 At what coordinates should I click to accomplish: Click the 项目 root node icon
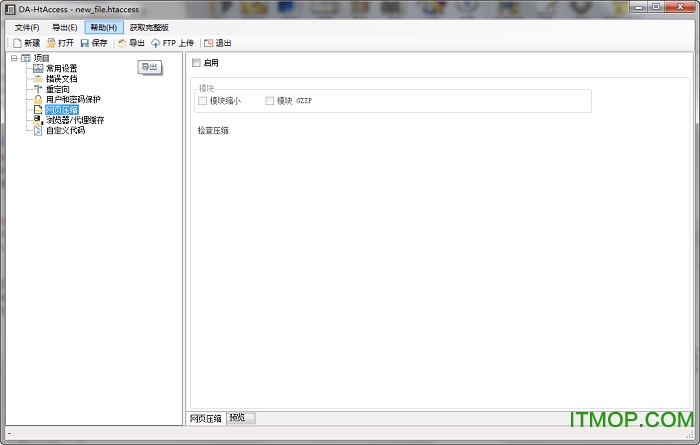pyautogui.click(x=26, y=58)
